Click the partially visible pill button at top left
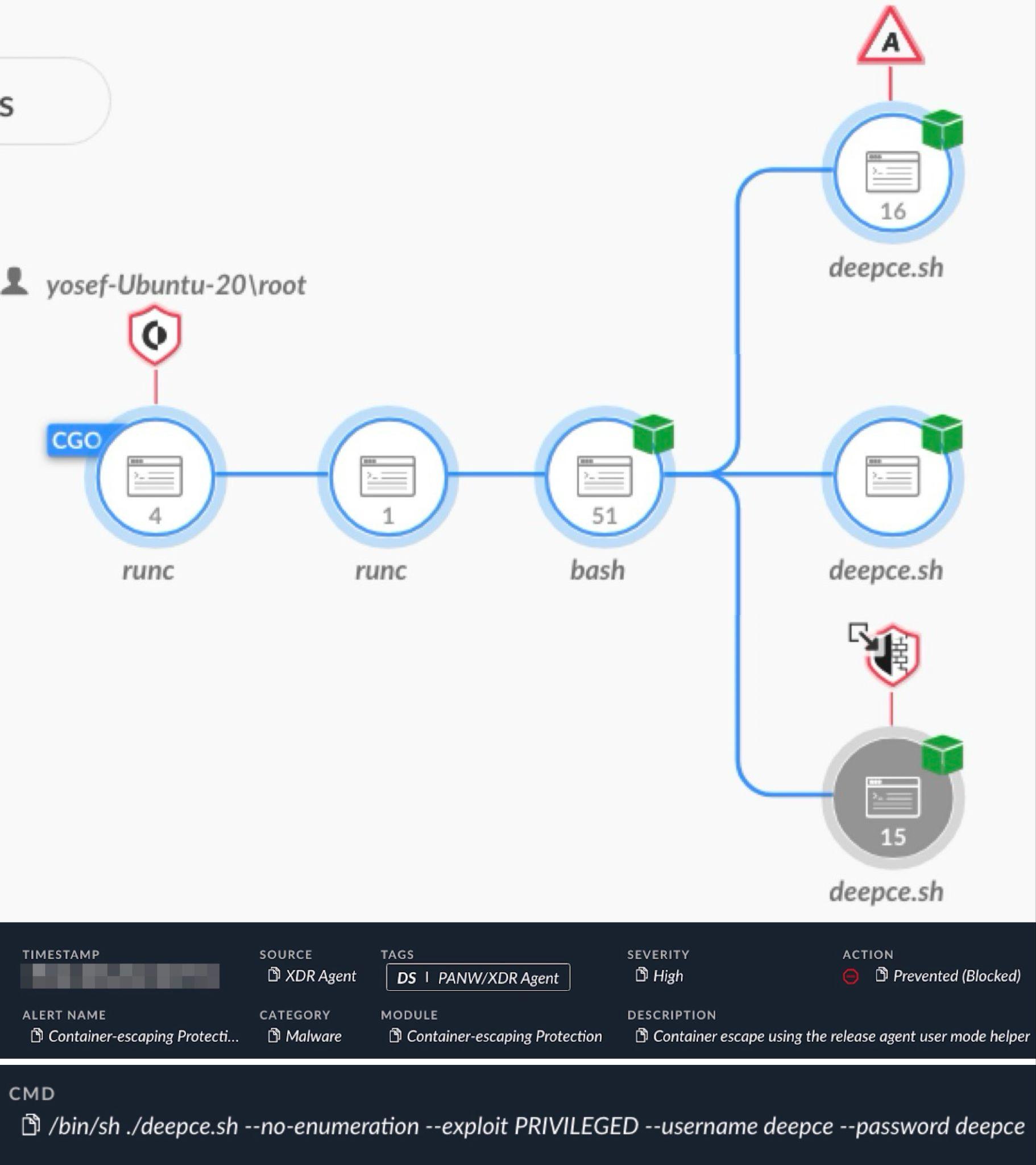Screen dimensions: 1036x1165 pyautogui.click(x=54, y=101)
